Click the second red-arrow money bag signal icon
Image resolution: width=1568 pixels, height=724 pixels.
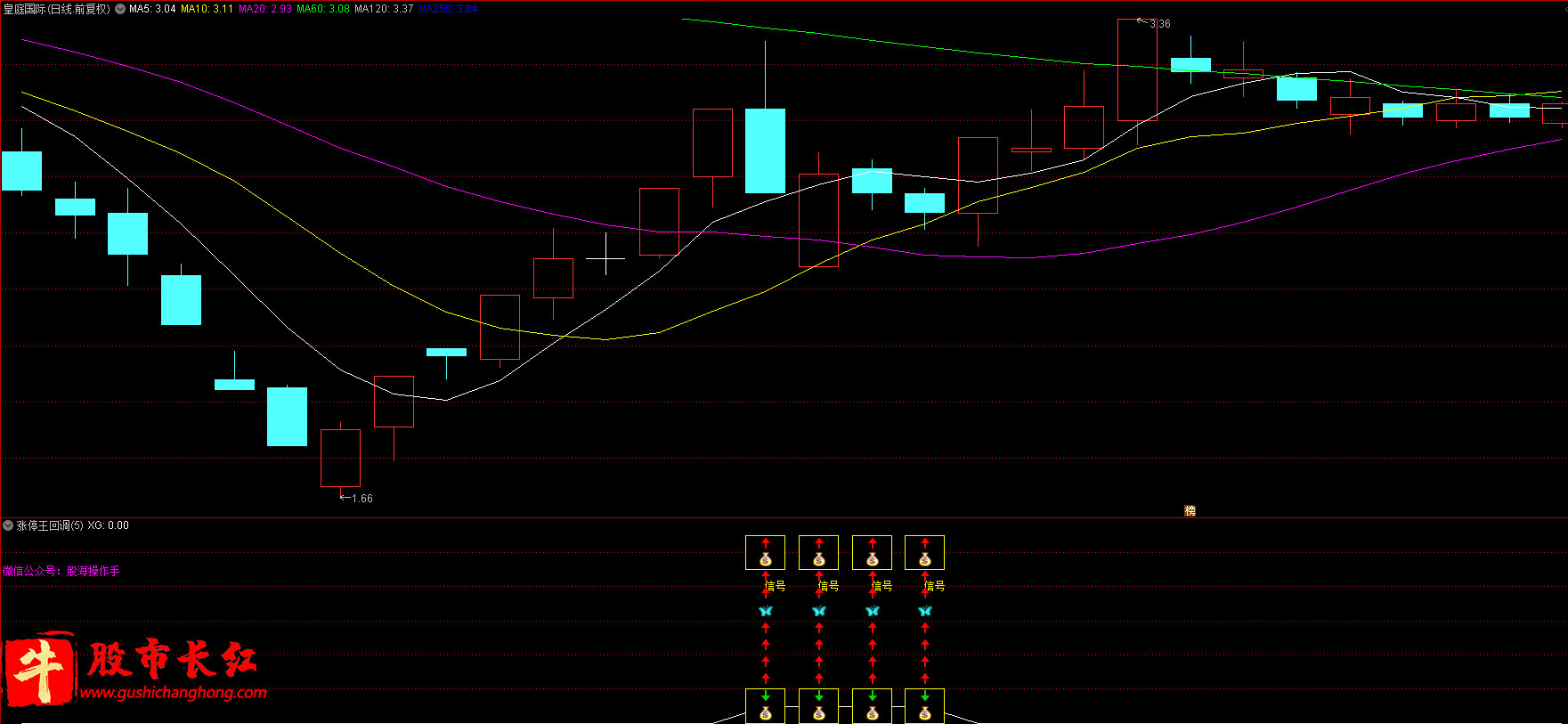click(x=818, y=552)
